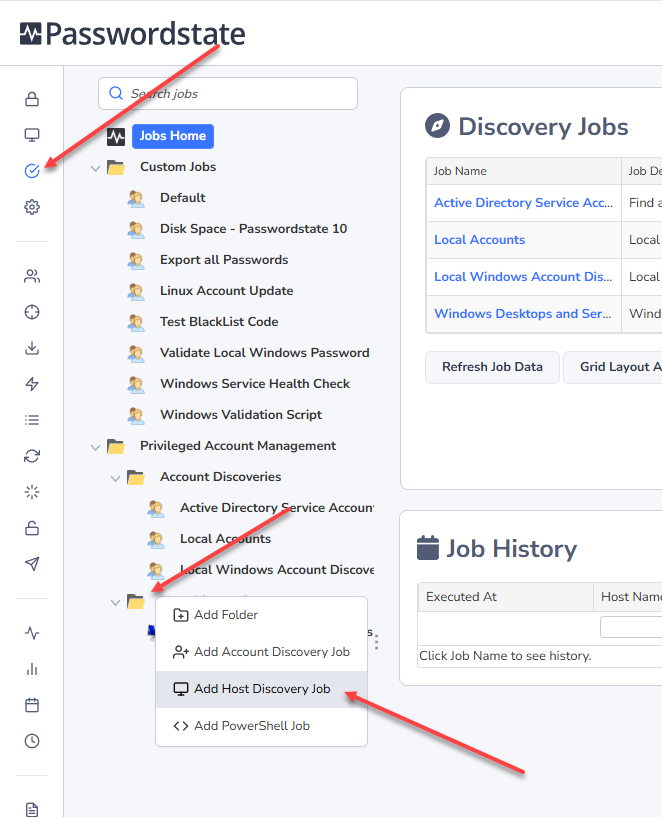Click the Executed At column header
This screenshot has width=662, height=817.
click(x=506, y=597)
